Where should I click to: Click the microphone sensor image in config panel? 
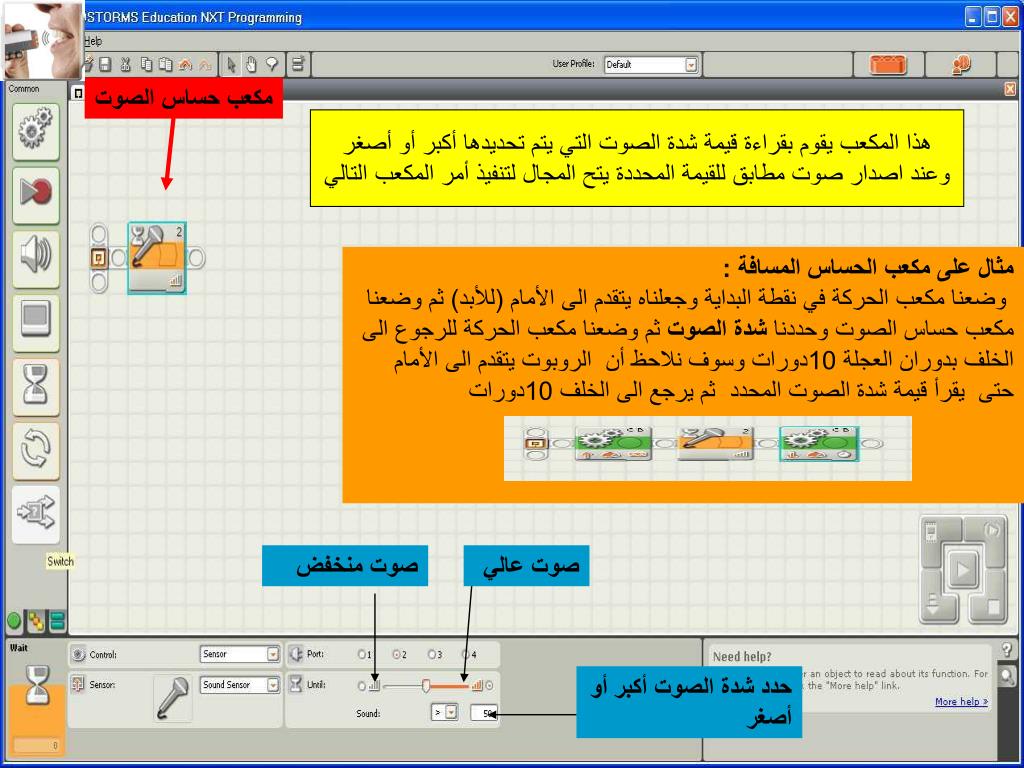tap(172, 699)
